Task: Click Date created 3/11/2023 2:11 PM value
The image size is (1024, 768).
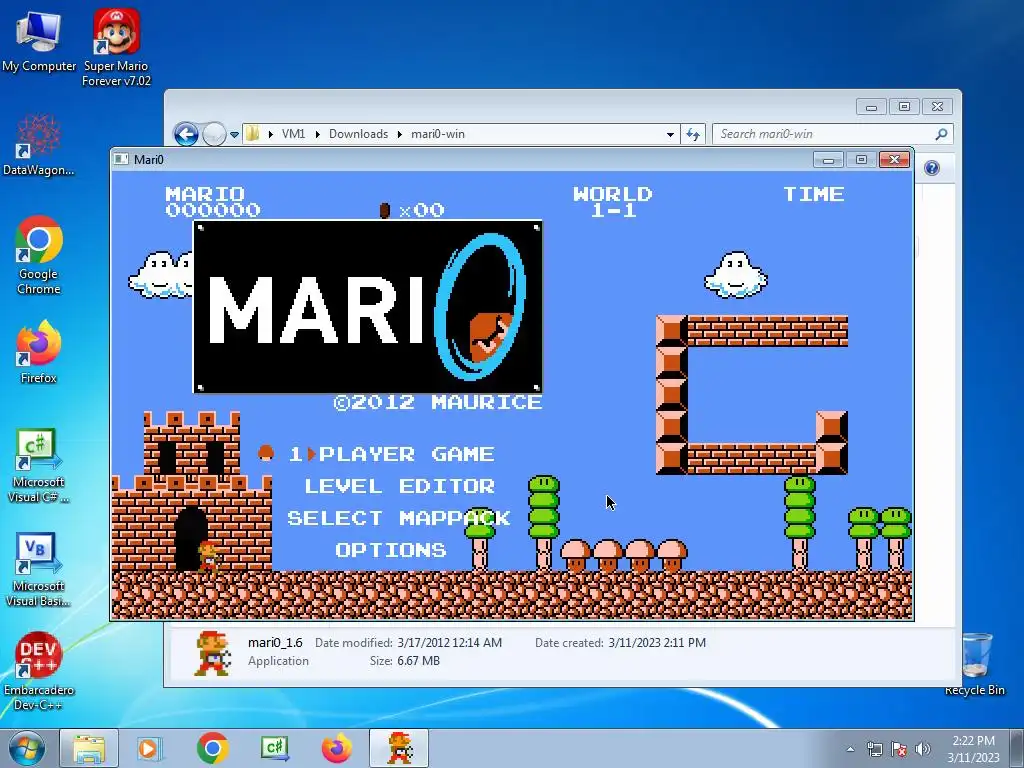Action: click(x=656, y=643)
